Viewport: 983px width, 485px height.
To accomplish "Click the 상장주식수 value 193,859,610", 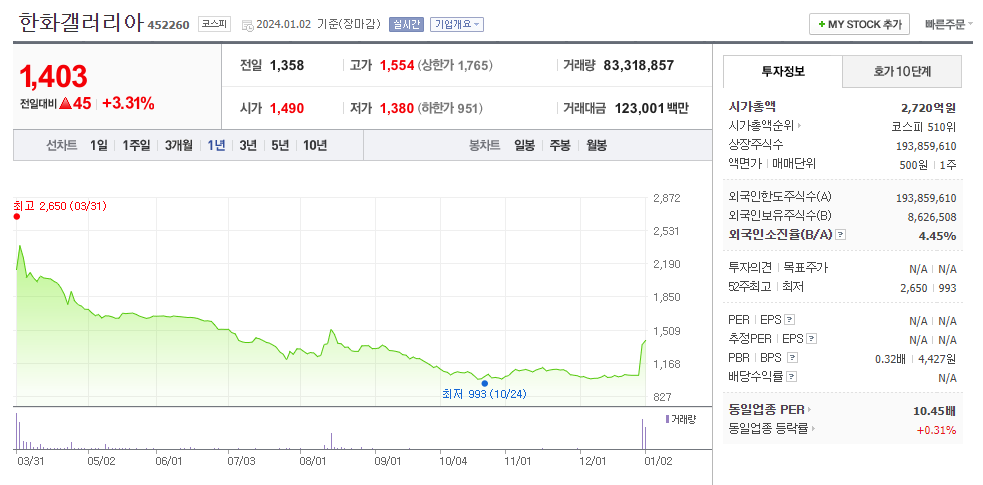I will pos(926,146).
